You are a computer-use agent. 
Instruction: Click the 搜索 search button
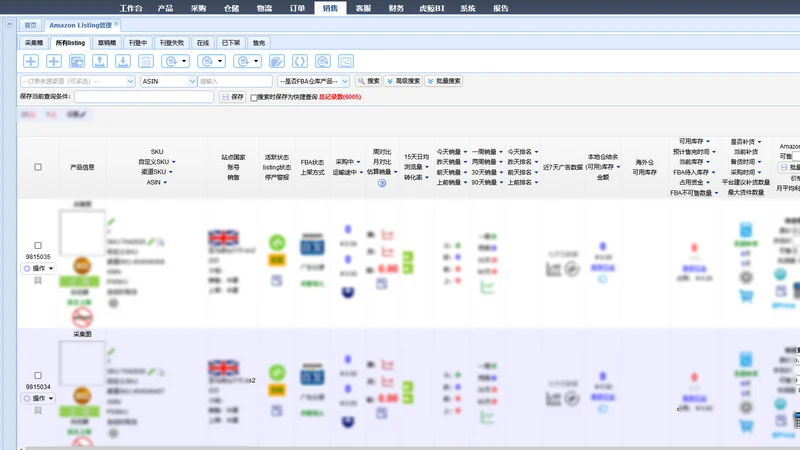point(368,81)
